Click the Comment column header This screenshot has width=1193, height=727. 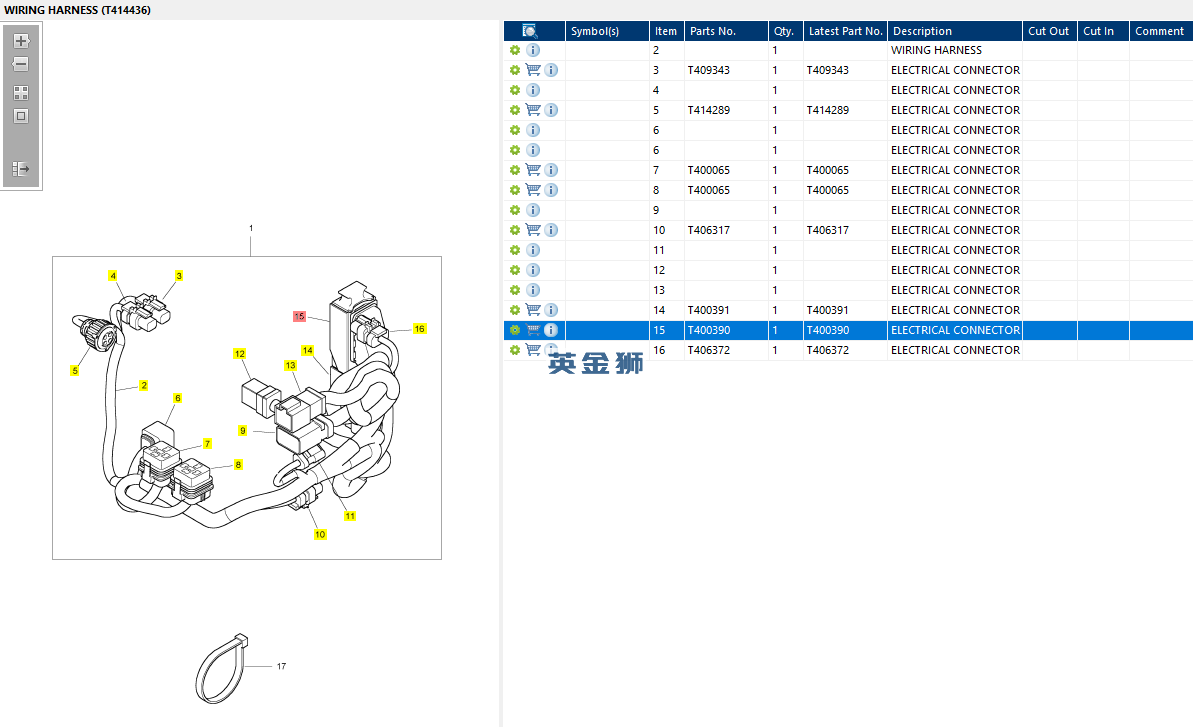pos(1161,31)
